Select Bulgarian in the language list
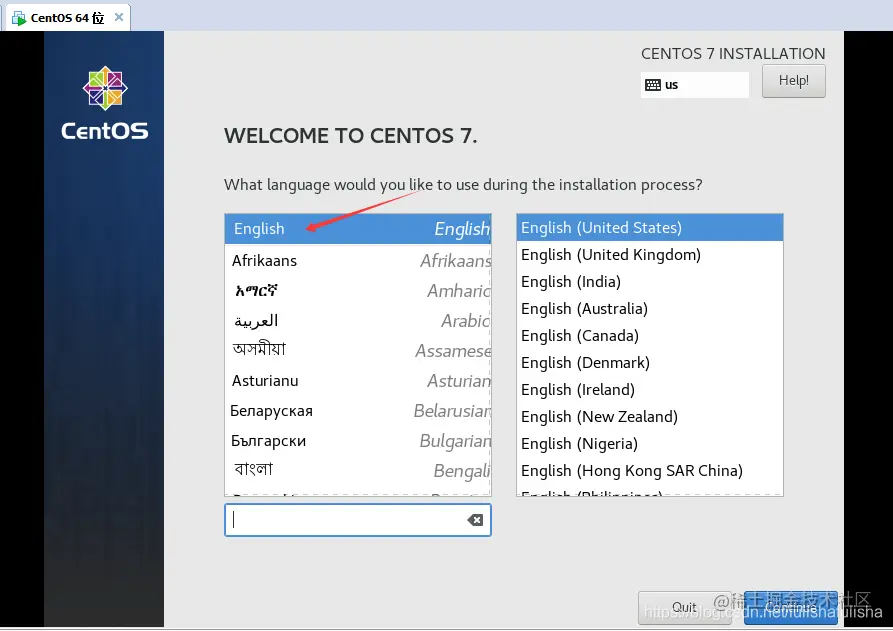 pos(358,441)
